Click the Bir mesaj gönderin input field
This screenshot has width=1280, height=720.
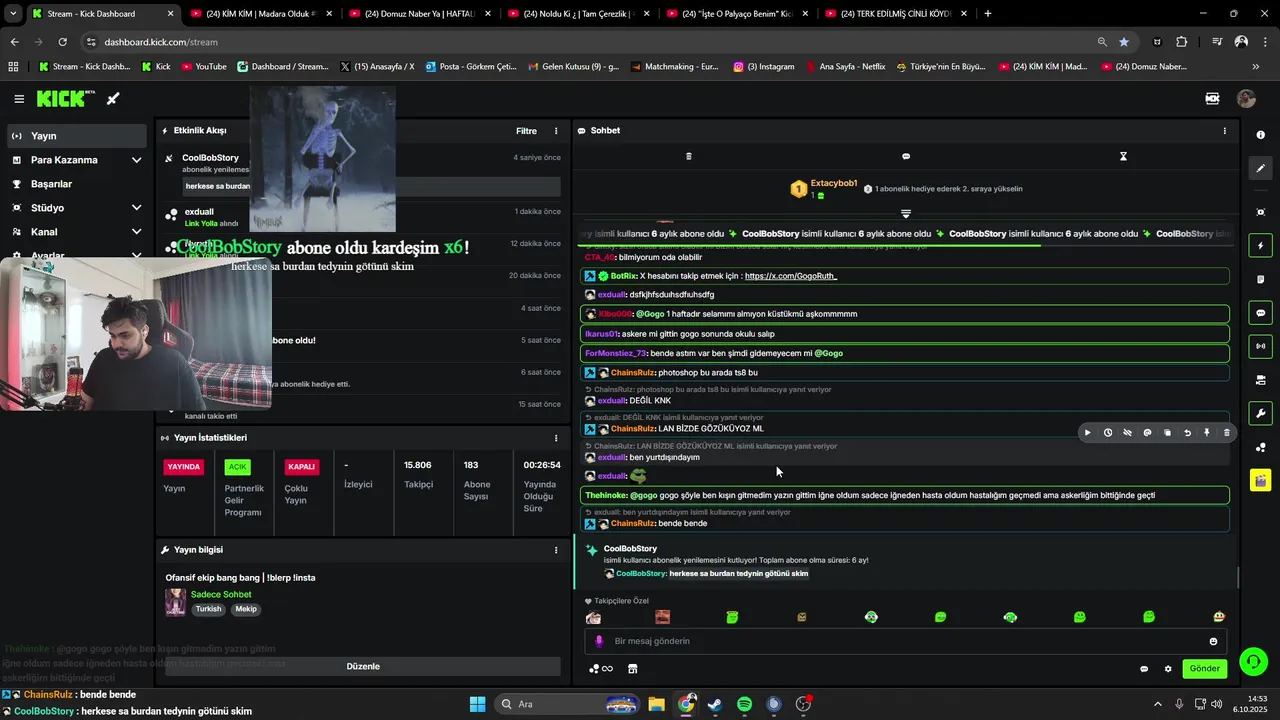point(905,641)
